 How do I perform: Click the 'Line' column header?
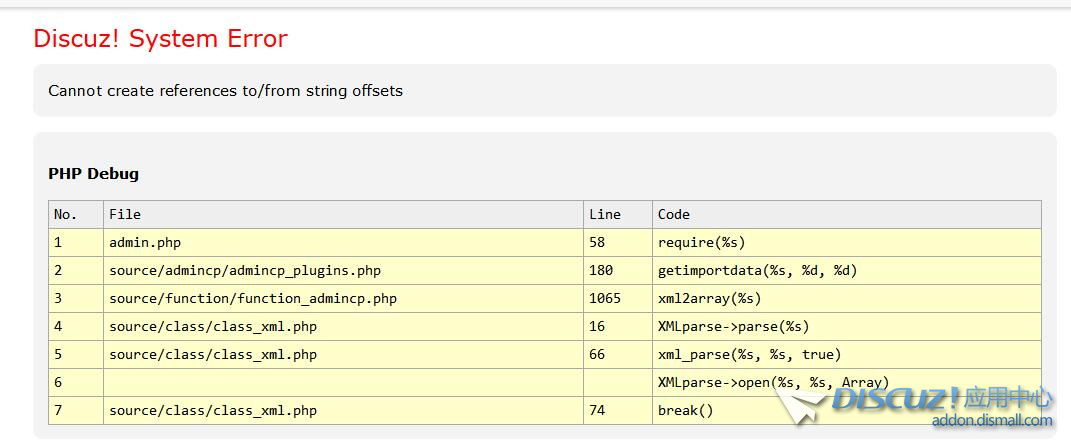coord(618,214)
